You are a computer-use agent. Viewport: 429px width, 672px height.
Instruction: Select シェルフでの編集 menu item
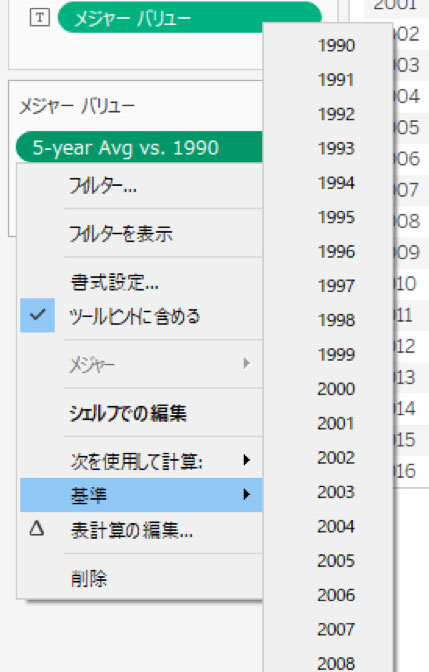128,413
